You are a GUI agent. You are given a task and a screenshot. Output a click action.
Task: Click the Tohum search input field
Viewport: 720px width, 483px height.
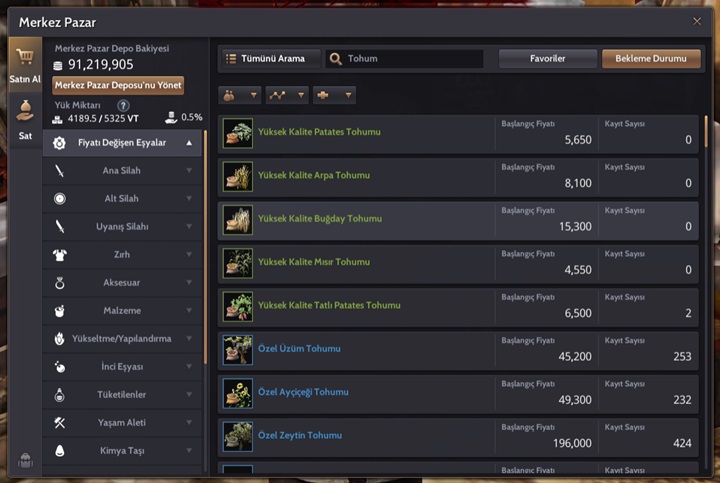click(405, 59)
